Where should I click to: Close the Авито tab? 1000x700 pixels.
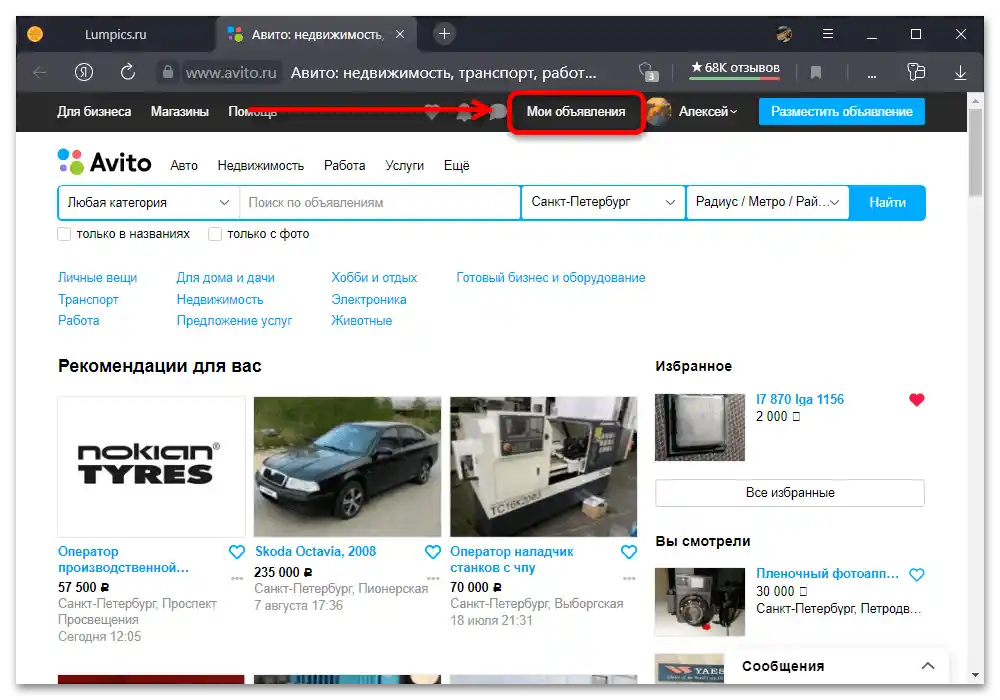pos(400,34)
